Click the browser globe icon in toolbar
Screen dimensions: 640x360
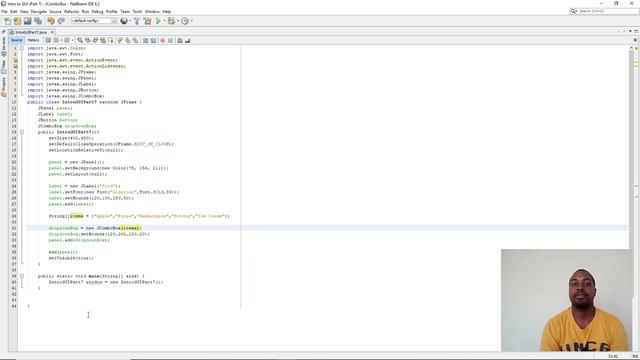124,21
